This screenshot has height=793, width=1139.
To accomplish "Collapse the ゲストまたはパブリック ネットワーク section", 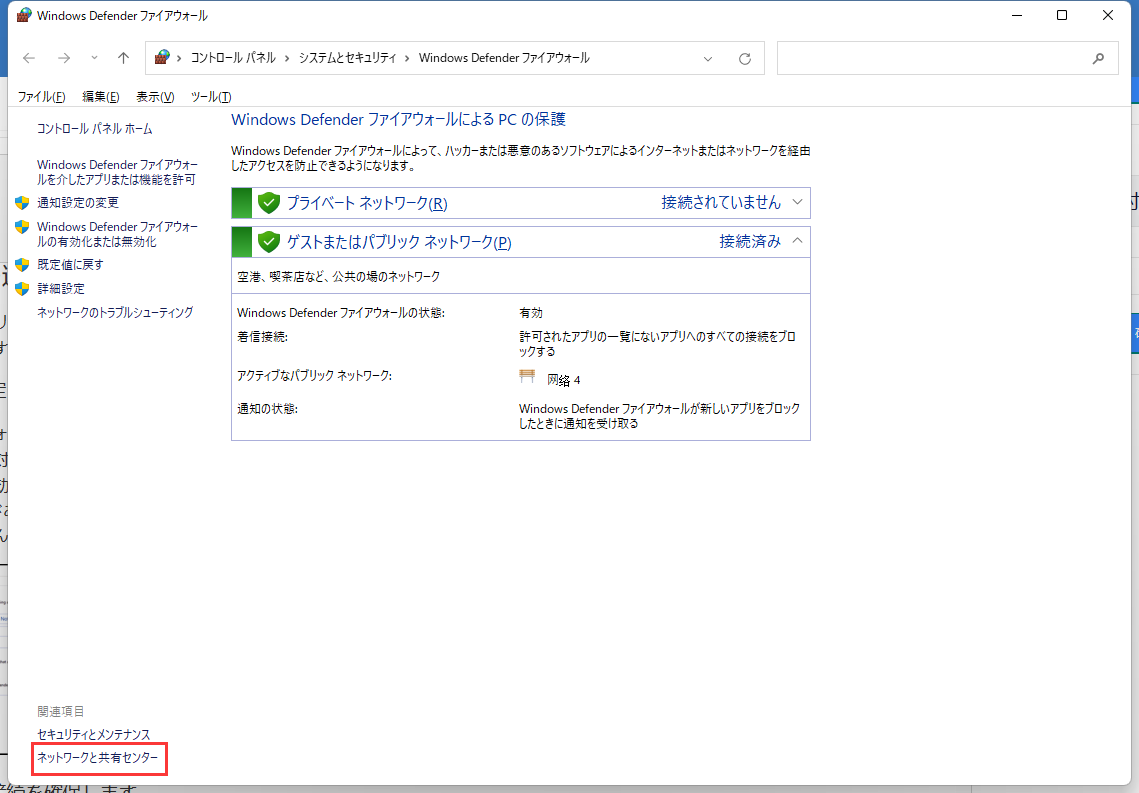I will (x=797, y=240).
